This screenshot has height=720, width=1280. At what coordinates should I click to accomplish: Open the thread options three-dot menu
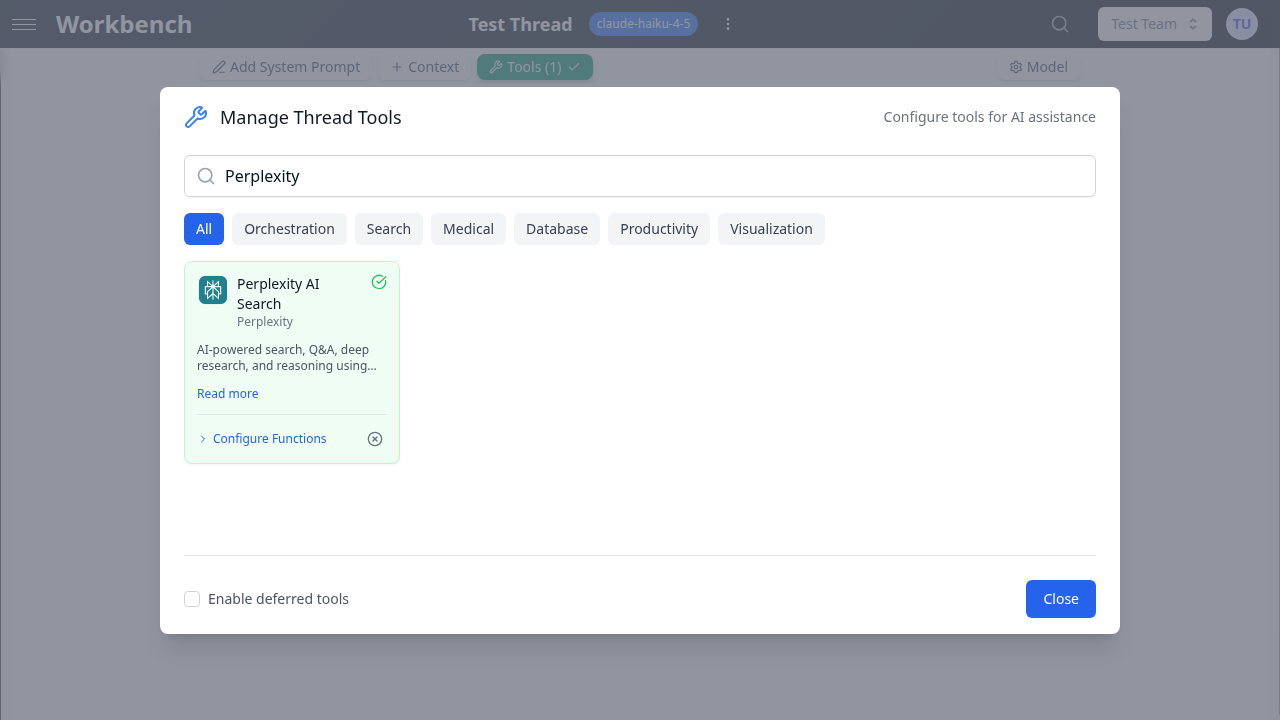point(728,23)
